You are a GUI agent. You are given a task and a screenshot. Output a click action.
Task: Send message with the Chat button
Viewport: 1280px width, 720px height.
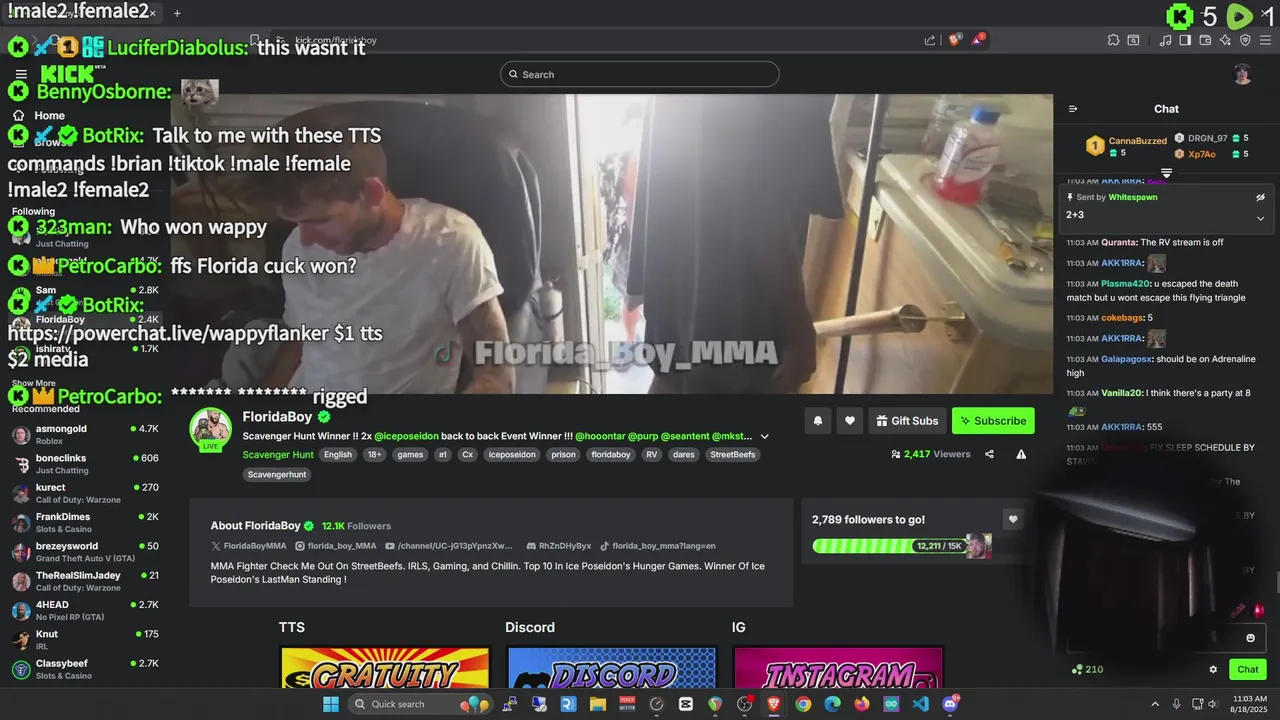click(x=1248, y=669)
